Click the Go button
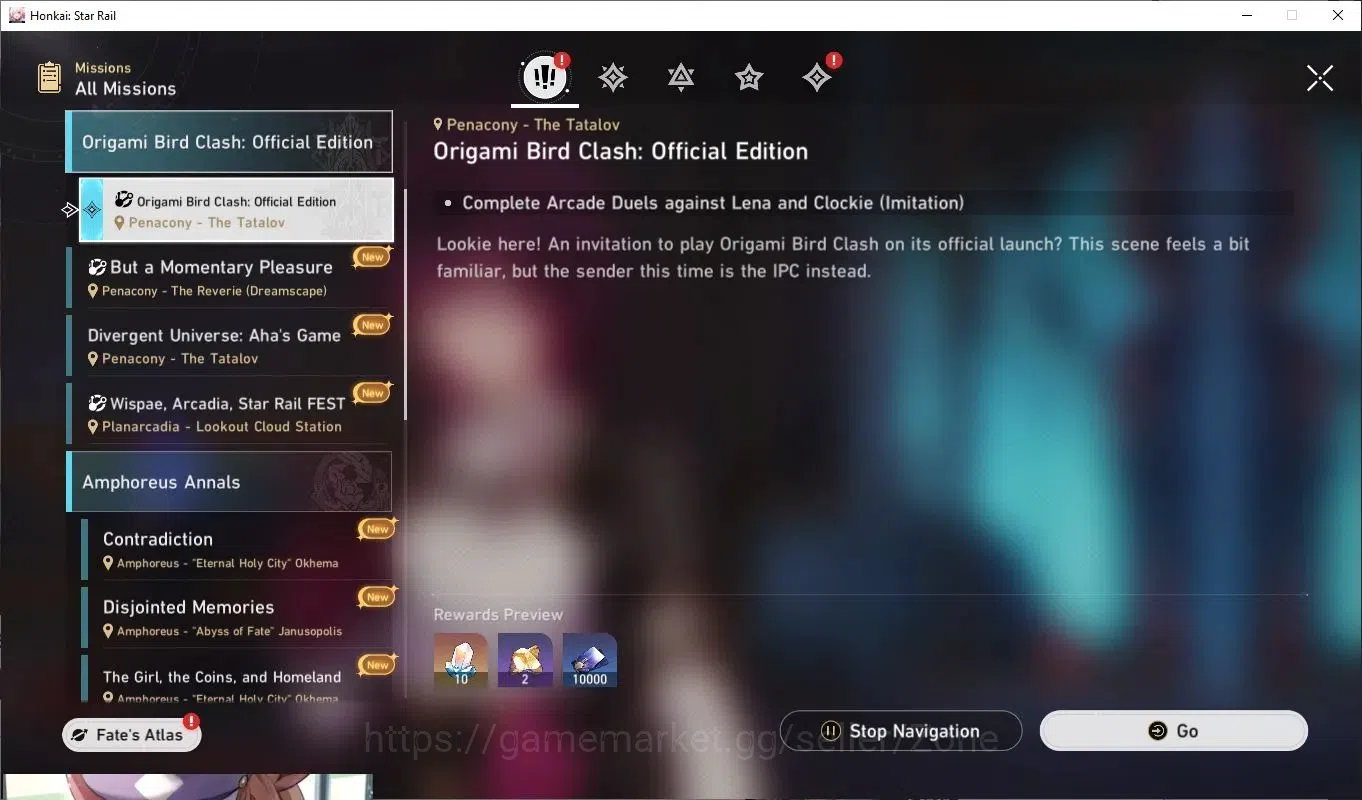 1174,731
